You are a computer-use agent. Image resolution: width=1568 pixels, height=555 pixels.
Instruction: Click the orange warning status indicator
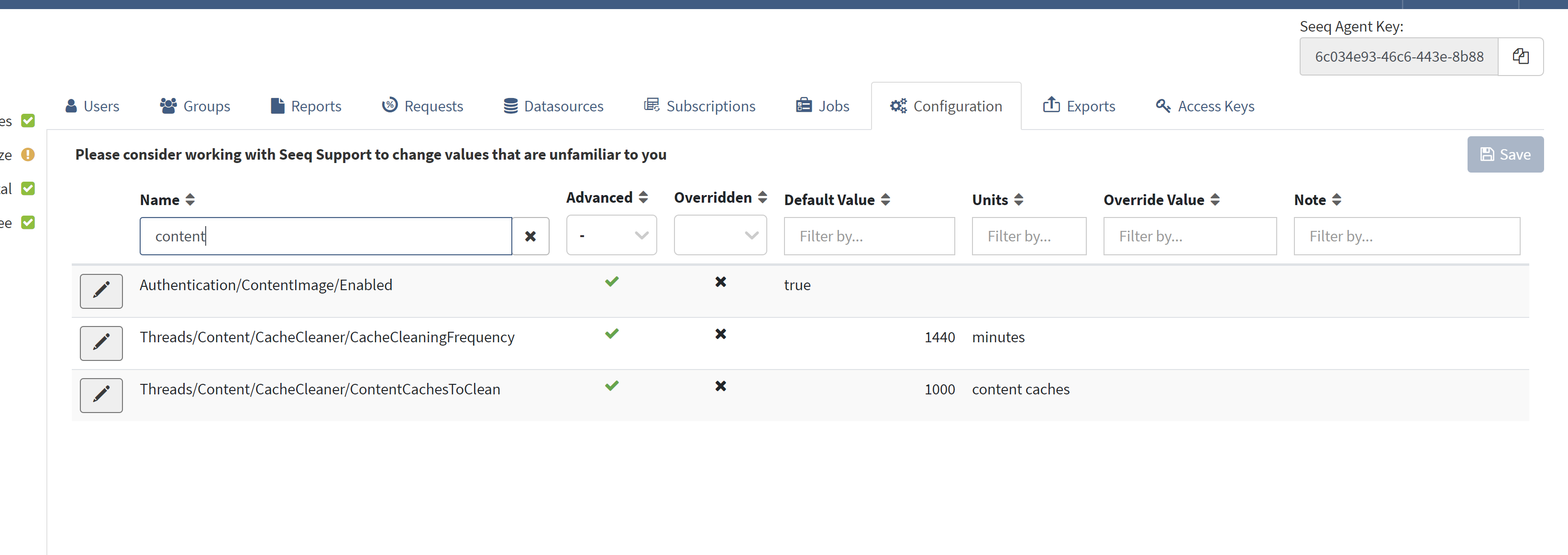(x=28, y=154)
